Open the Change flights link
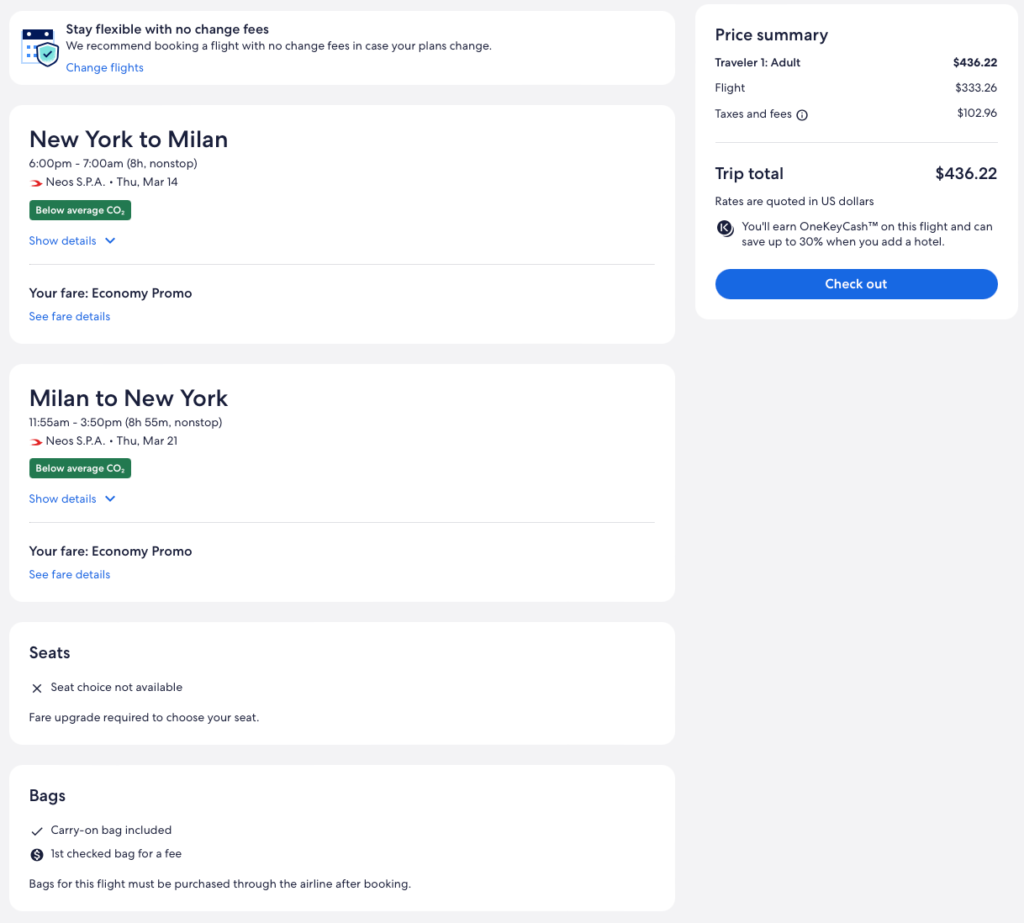 pos(105,68)
